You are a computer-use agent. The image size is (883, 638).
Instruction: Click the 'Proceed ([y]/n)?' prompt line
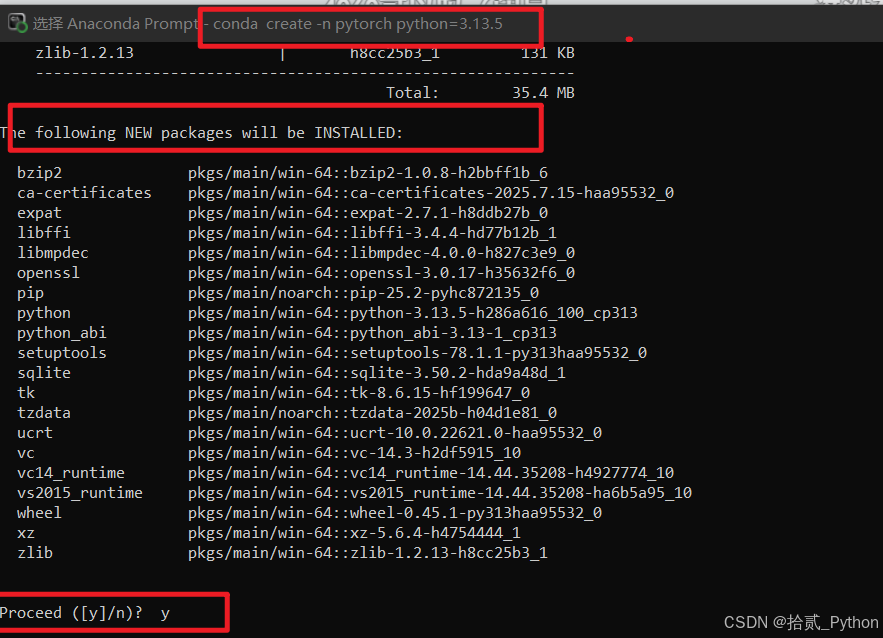pyautogui.click(x=85, y=613)
